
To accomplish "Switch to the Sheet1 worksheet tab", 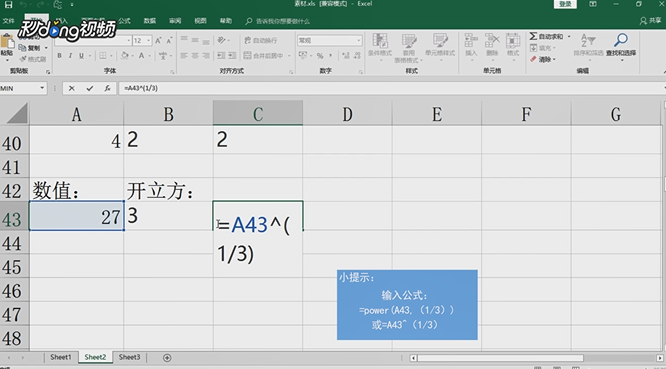I will click(61, 357).
